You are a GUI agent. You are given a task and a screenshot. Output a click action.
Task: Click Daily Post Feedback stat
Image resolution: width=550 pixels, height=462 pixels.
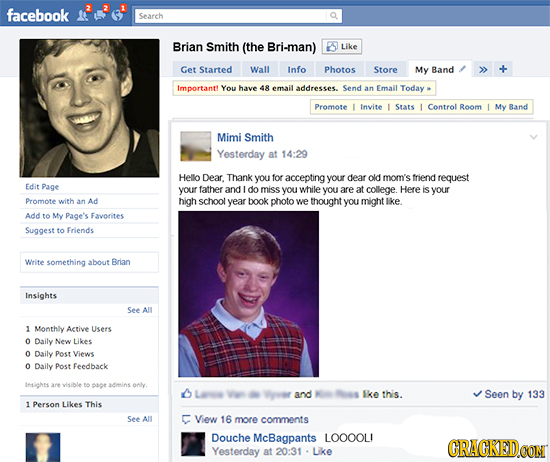[67, 366]
